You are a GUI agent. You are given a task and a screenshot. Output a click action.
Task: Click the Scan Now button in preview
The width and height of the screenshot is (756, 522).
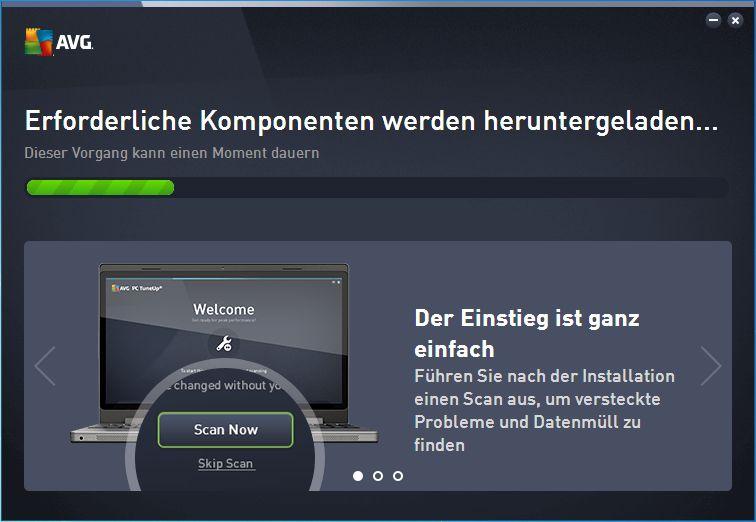(x=225, y=429)
